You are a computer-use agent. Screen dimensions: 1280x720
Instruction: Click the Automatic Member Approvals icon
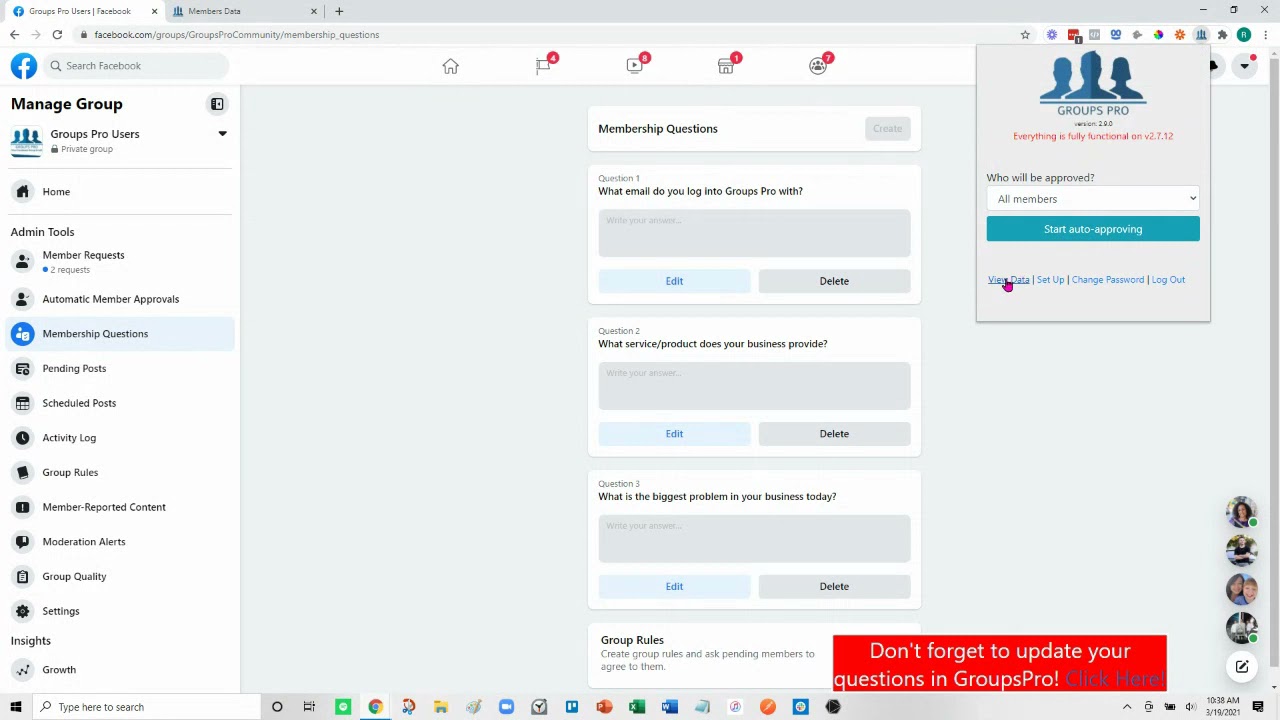pyautogui.click(x=23, y=299)
